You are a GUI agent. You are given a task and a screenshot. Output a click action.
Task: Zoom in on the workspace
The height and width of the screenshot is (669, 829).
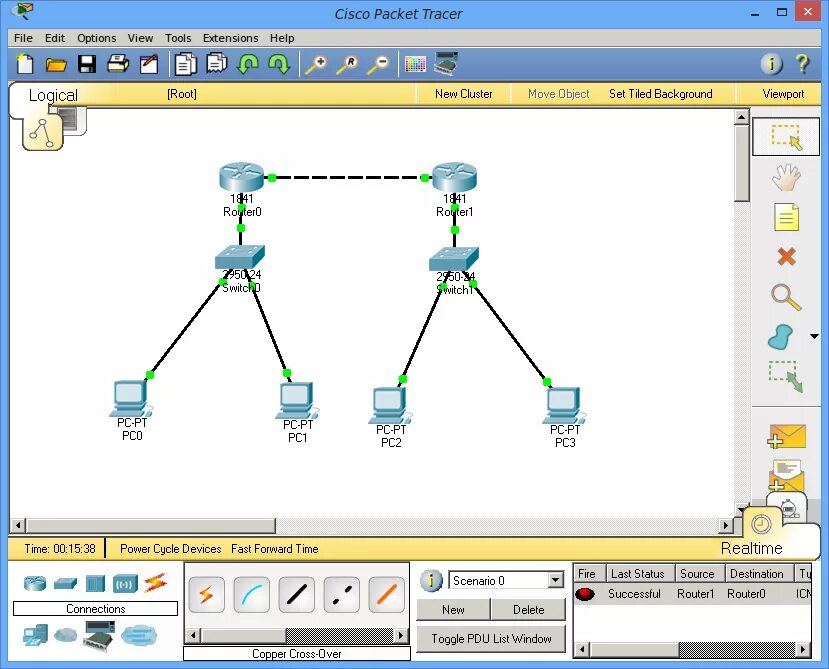pos(316,65)
